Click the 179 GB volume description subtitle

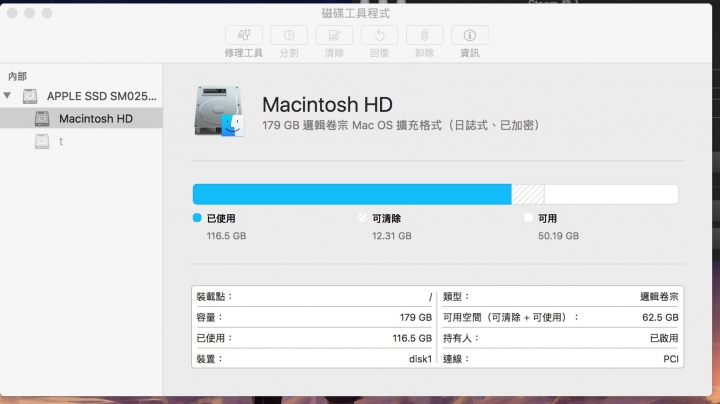(401, 125)
